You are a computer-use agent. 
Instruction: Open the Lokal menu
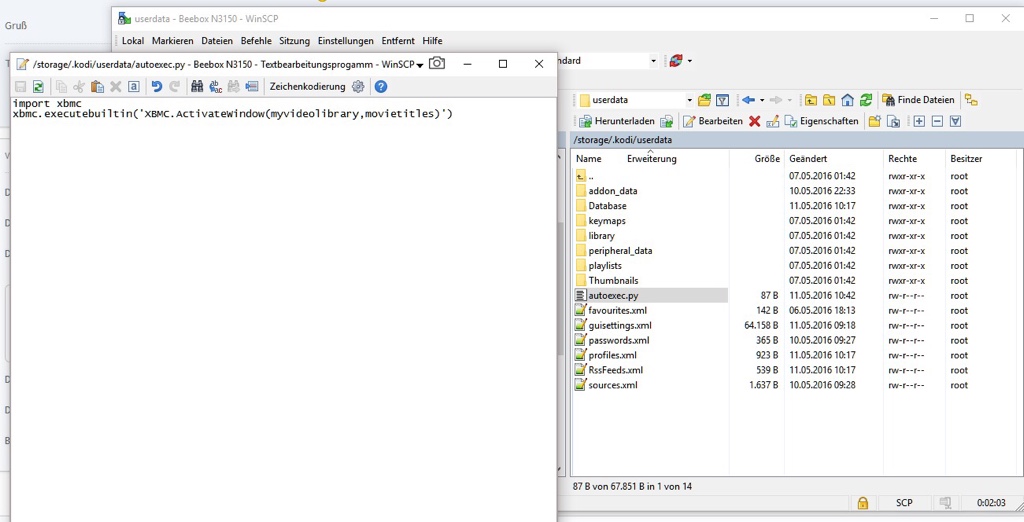coord(133,41)
